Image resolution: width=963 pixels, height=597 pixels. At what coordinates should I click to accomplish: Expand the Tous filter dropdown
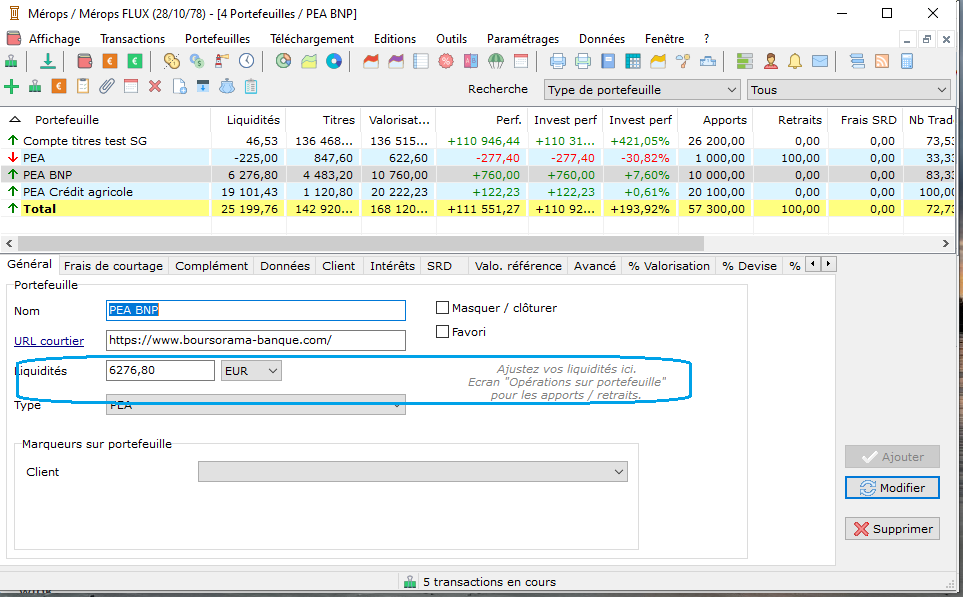(849, 90)
